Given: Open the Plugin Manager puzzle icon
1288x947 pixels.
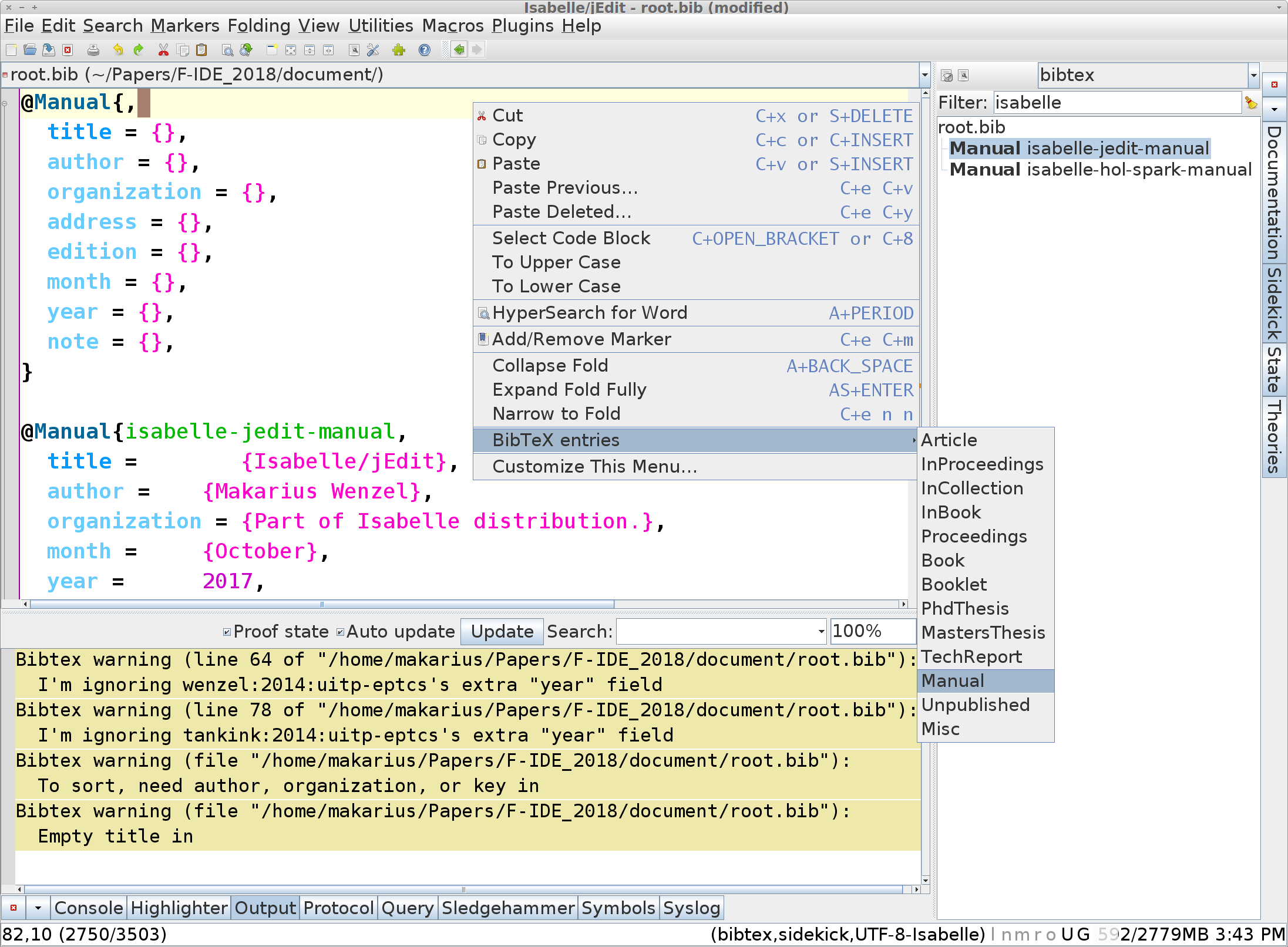Looking at the screenshot, I should (399, 50).
